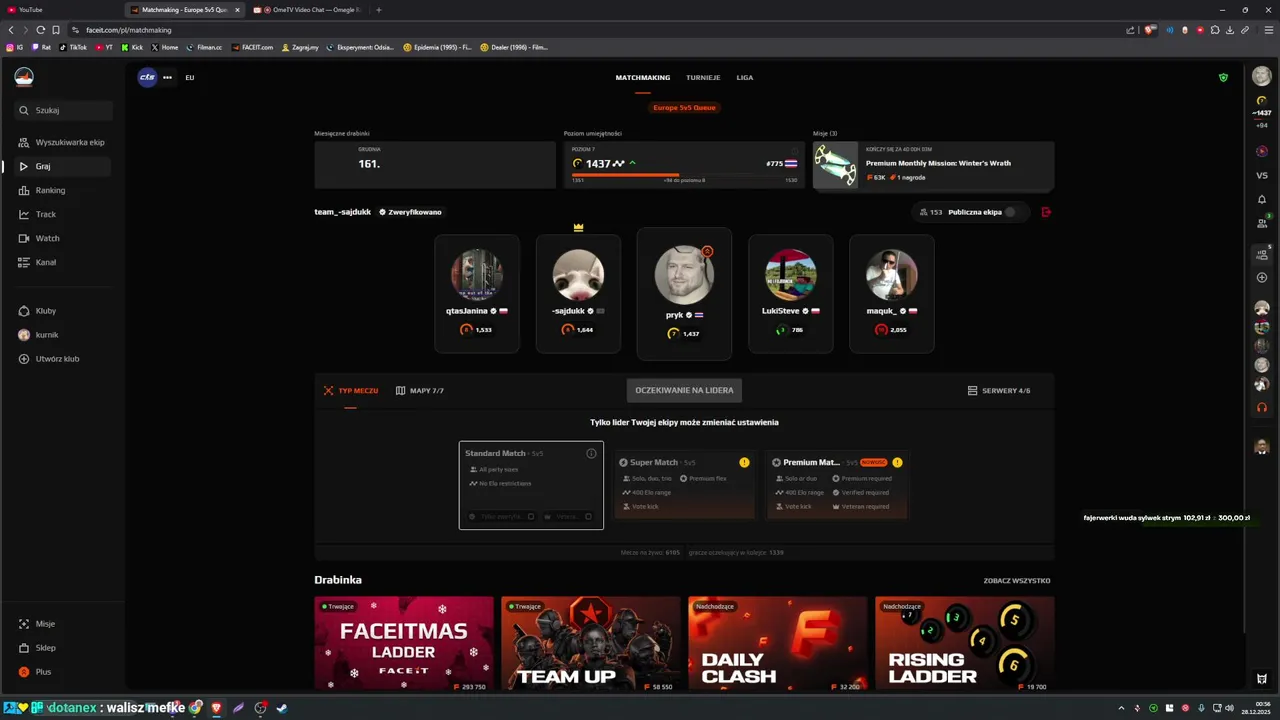The height and width of the screenshot is (720, 1280).
Task: Select the TYP MECZU tab
Action: pos(351,391)
